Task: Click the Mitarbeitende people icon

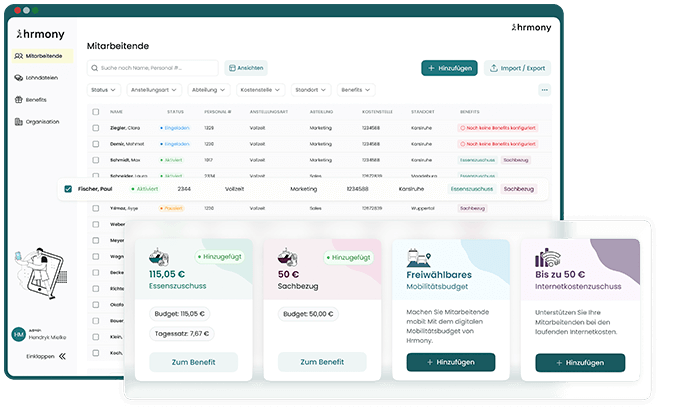Action: pyautogui.click(x=18, y=56)
